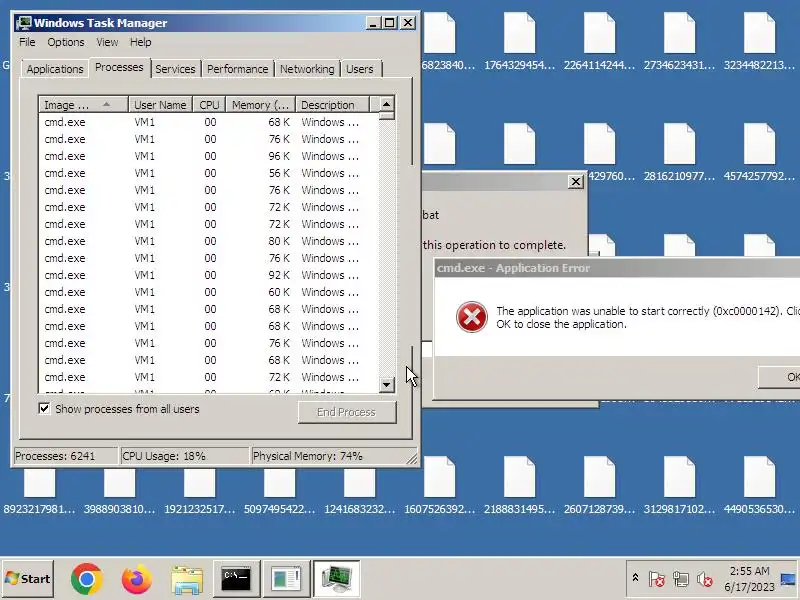
Task: Click the process list scroll up arrow
Action: point(387,104)
